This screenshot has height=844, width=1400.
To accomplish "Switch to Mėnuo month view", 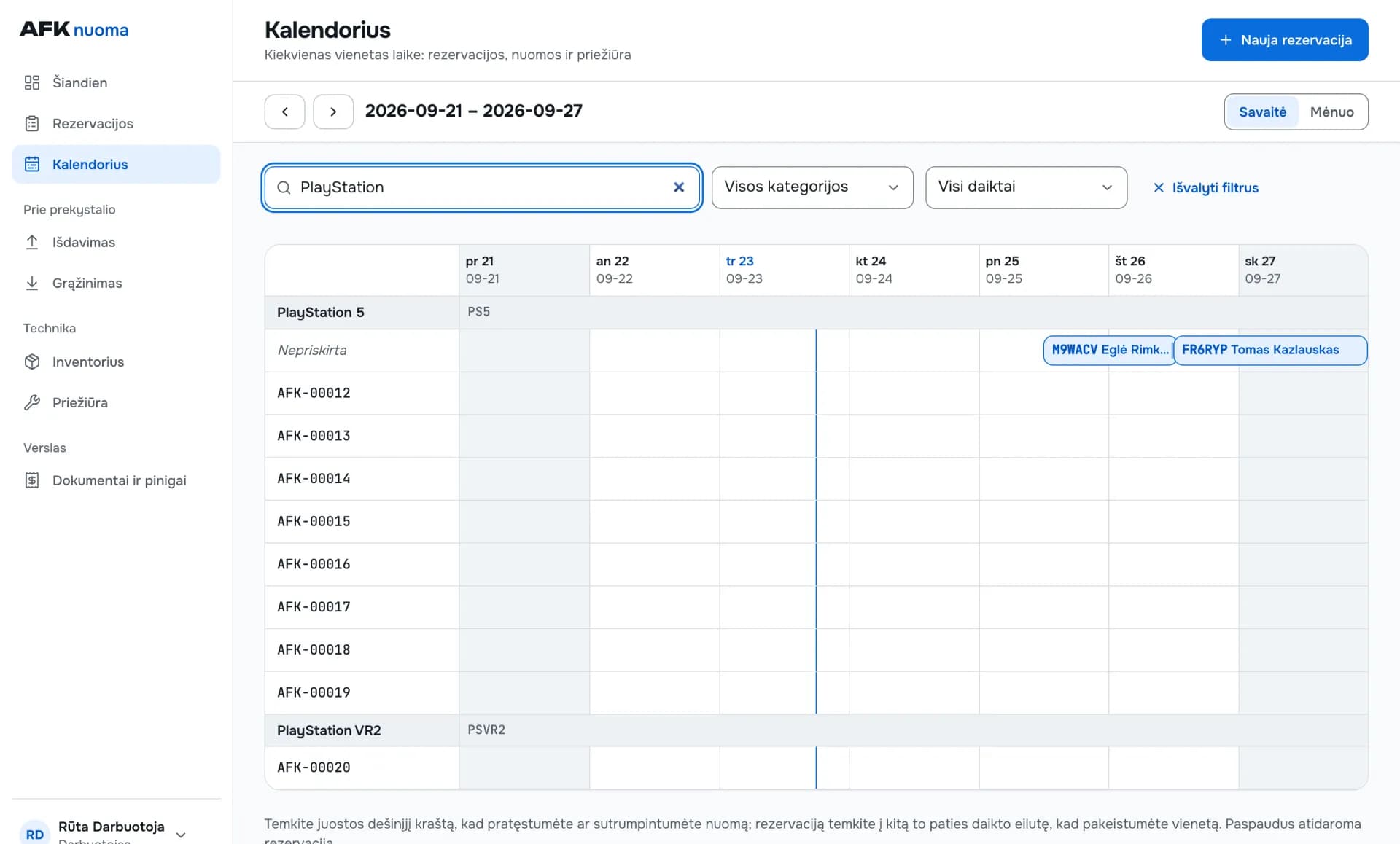I will (x=1331, y=112).
